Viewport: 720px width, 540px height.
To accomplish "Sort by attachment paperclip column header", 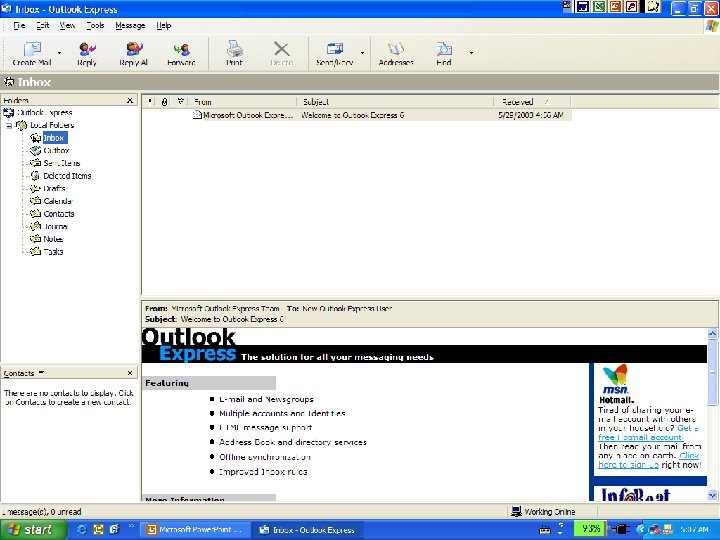I will [164, 102].
